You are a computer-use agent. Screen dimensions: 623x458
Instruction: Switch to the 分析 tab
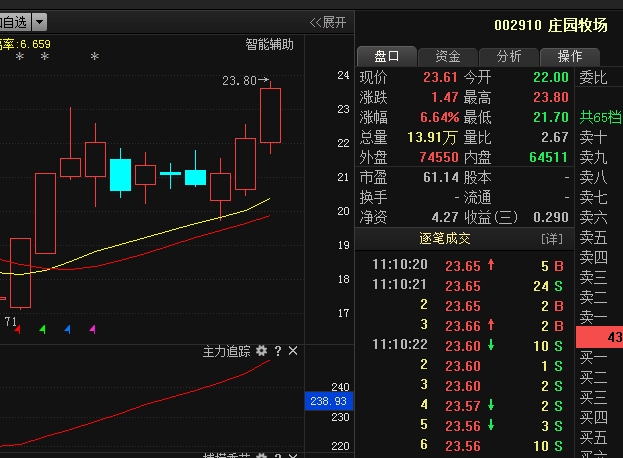pos(509,56)
